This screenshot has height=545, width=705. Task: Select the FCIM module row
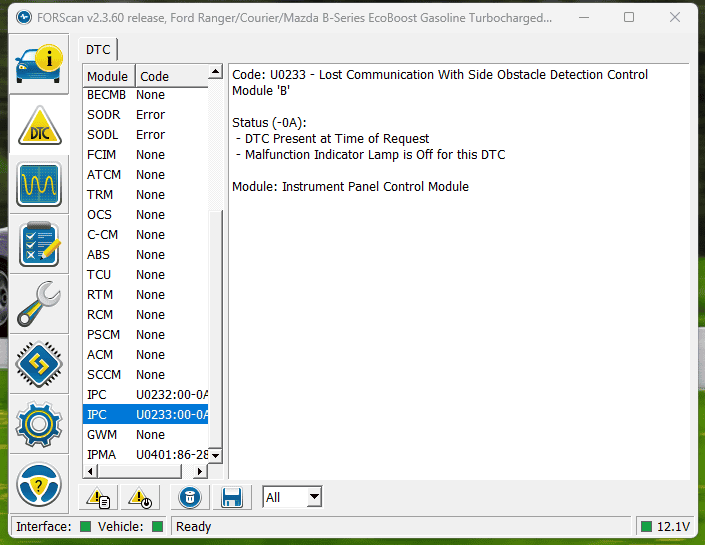pyautogui.click(x=145, y=155)
